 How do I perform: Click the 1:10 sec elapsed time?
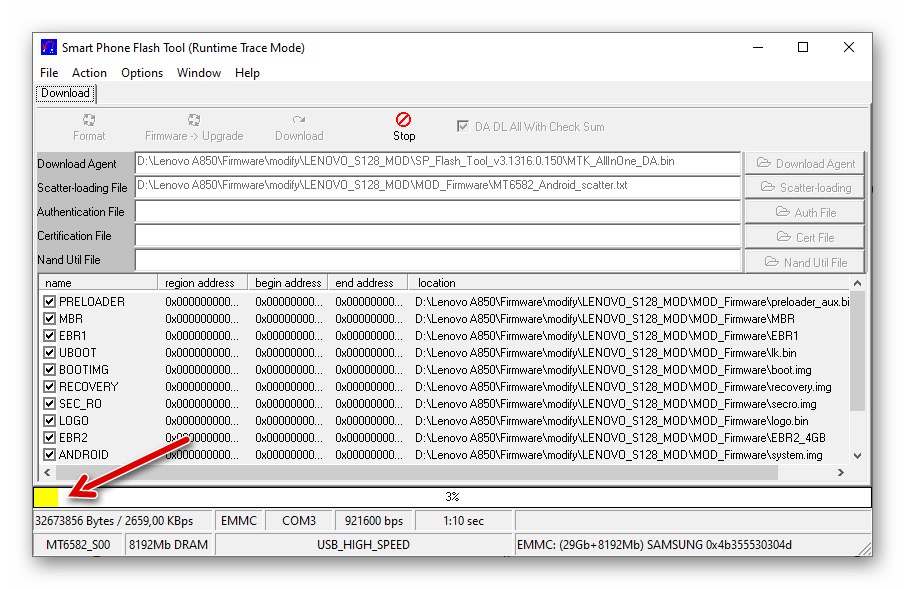point(463,521)
